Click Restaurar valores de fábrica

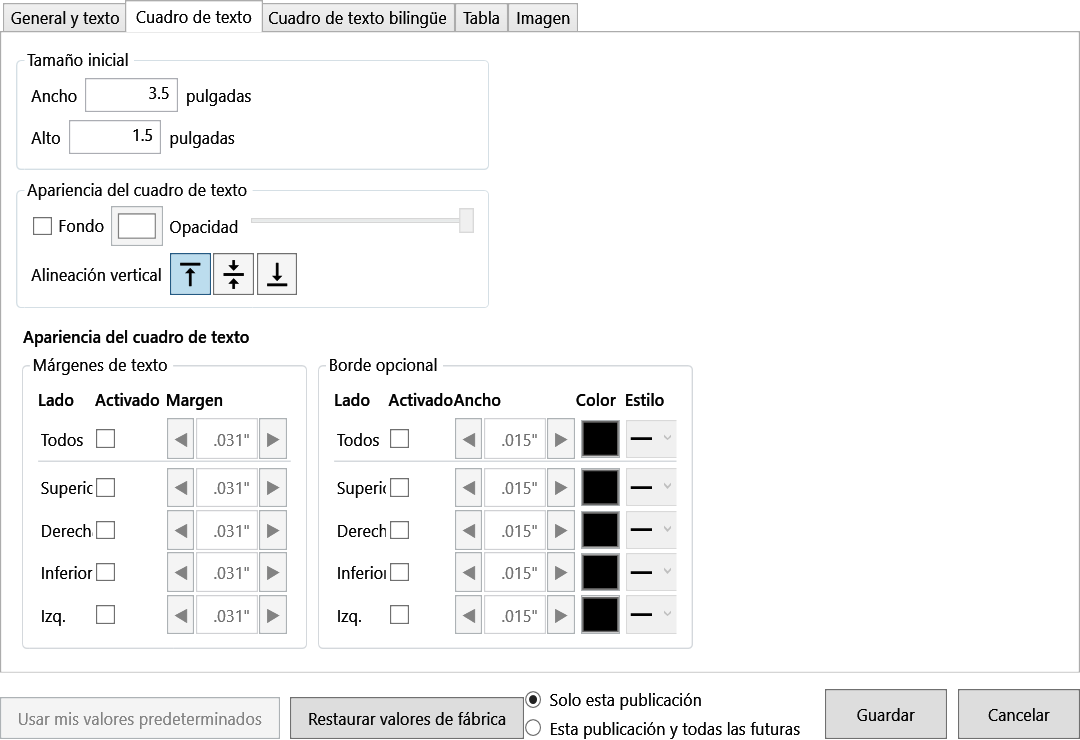pos(406,719)
